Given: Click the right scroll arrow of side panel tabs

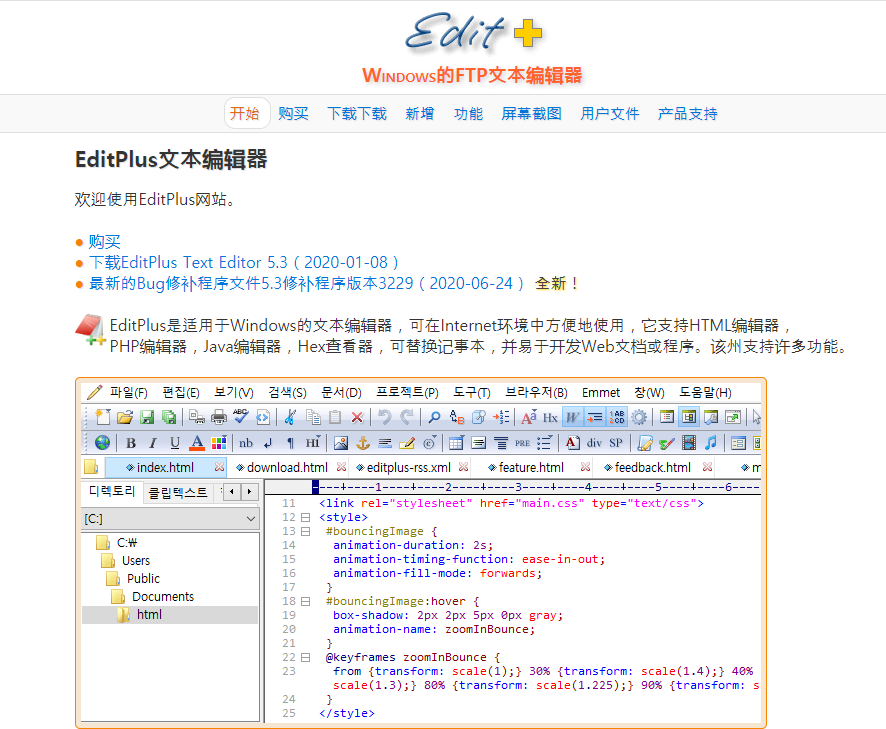Looking at the screenshot, I should click(x=249, y=492).
